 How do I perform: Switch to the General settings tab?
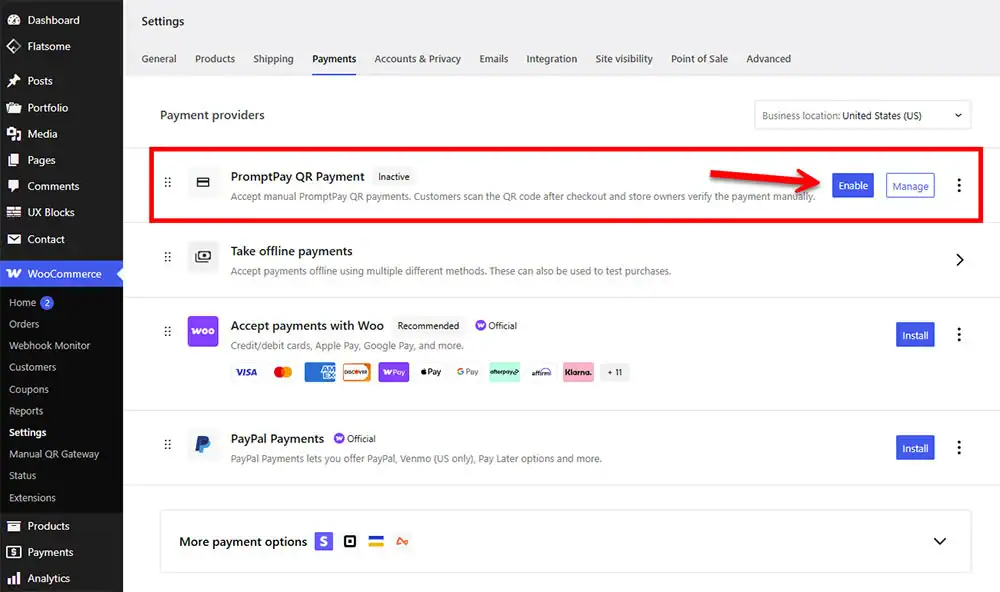point(159,59)
